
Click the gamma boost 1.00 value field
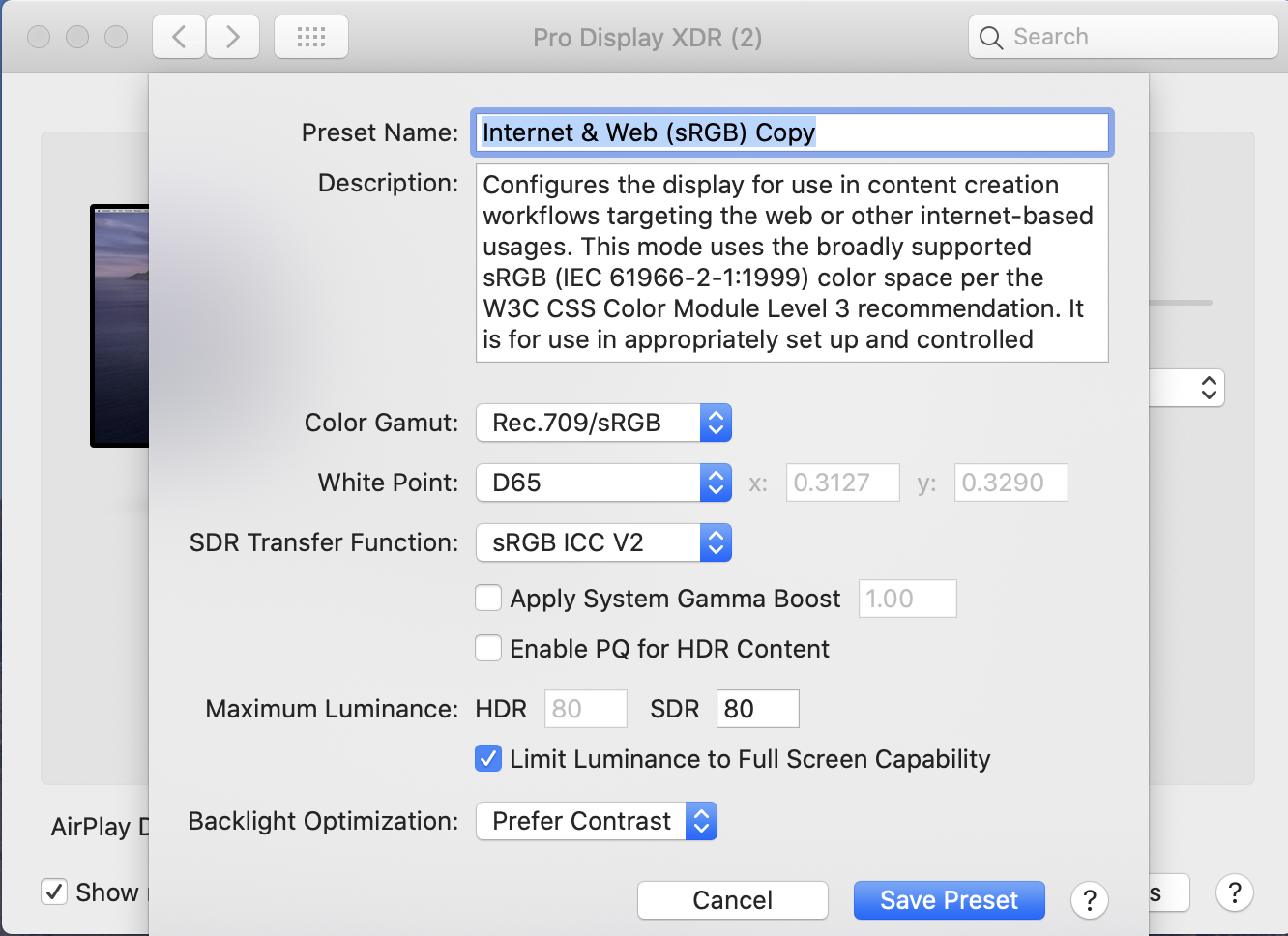click(908, 599)
